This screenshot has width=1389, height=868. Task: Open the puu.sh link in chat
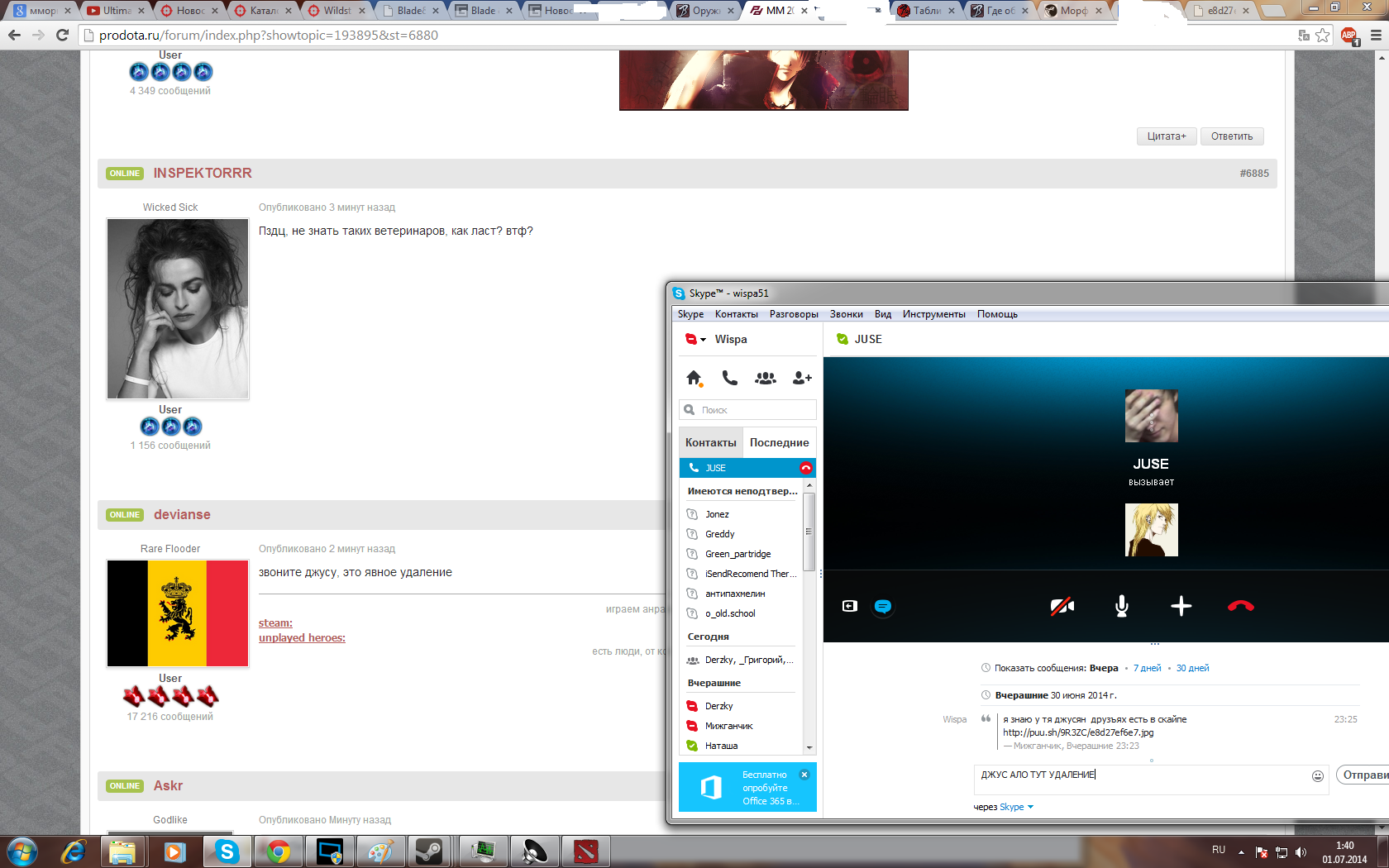pyautogui.click(x=1078, y=732)
